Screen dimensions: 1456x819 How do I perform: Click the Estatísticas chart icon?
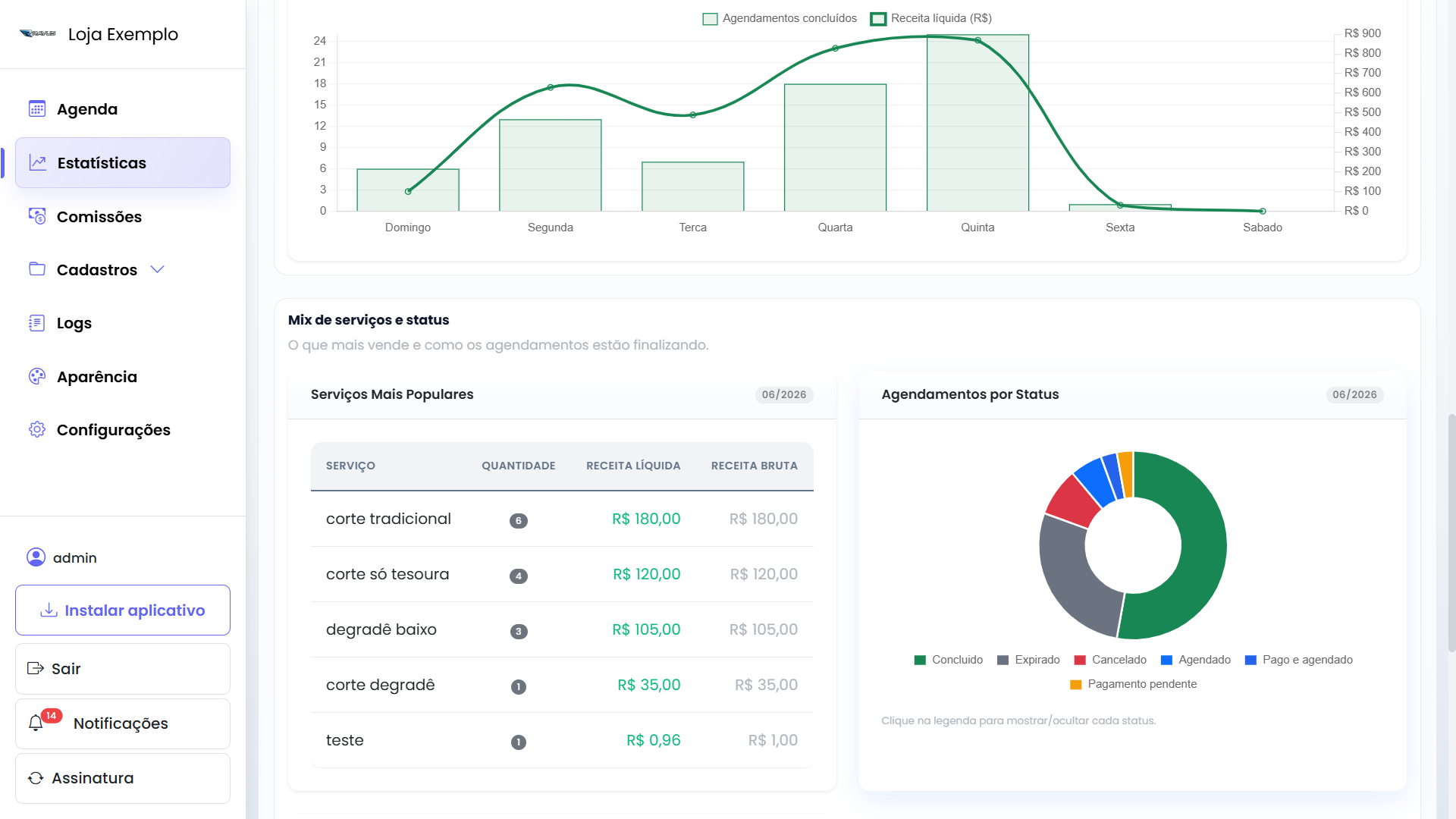click(x=37, y=162)
